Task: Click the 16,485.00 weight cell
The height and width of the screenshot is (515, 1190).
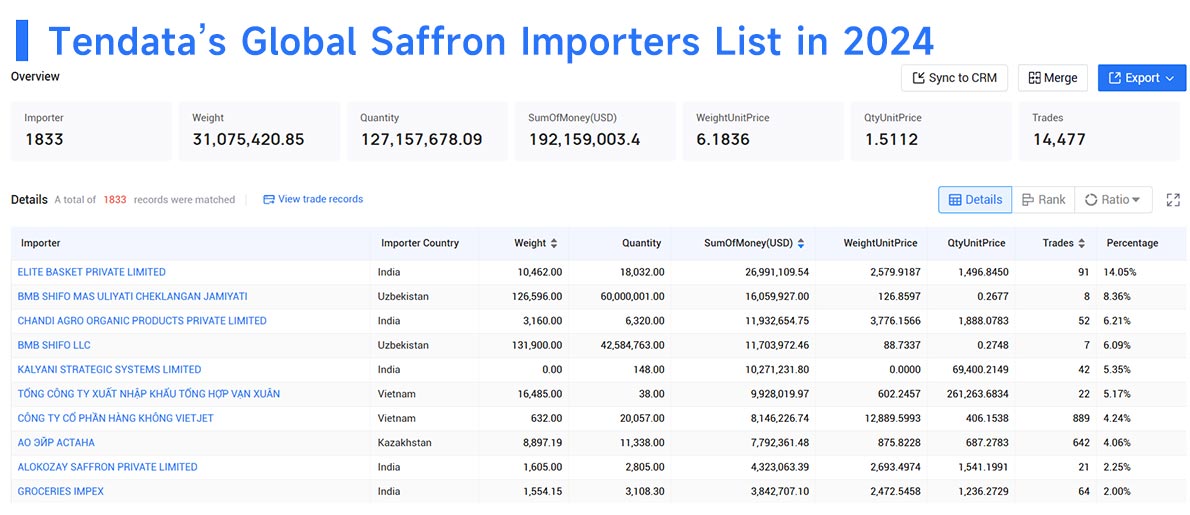Action: coord(540,394)
